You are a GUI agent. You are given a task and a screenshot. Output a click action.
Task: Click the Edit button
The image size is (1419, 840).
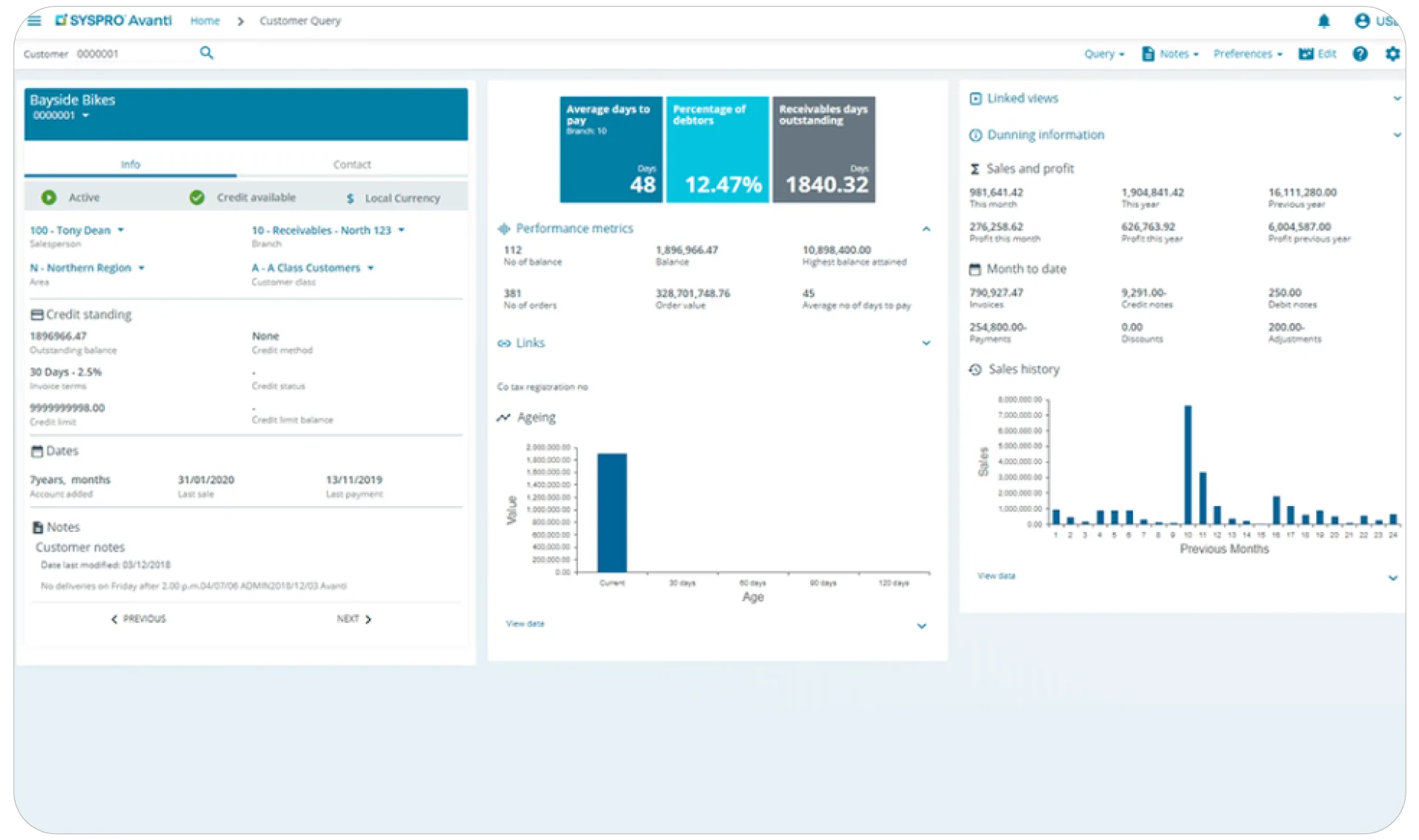pos(1318,54)
